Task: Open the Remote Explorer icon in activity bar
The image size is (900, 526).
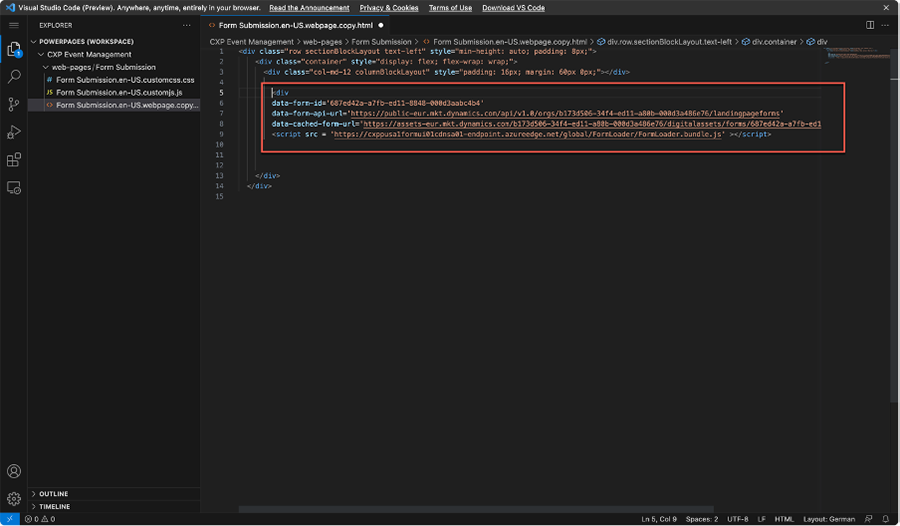Action: pos(14,188)
